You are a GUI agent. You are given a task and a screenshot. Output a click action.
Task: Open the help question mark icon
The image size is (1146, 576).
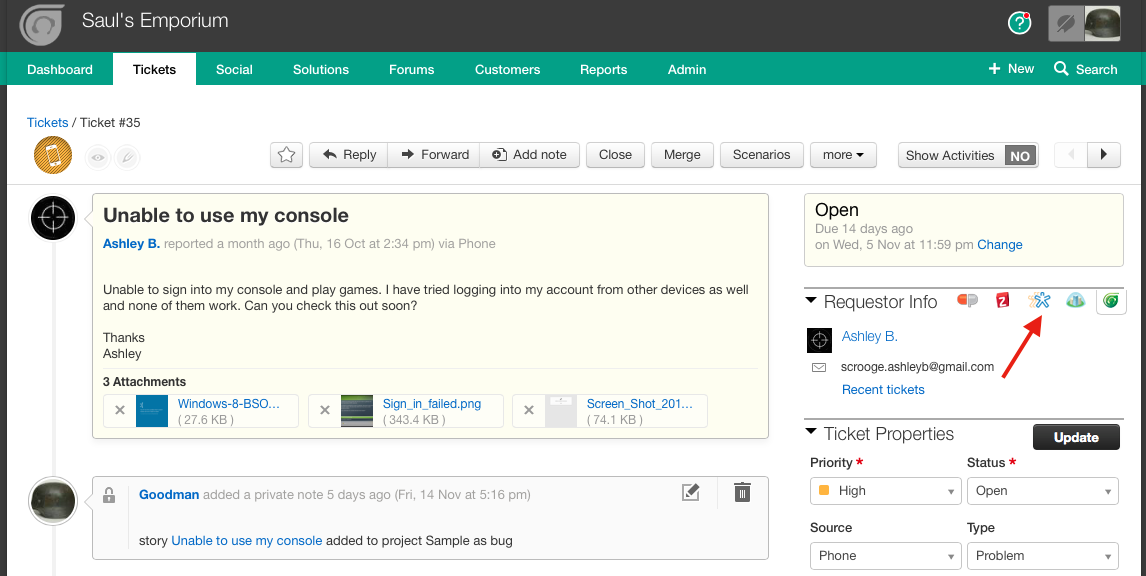pos(1019,23)
